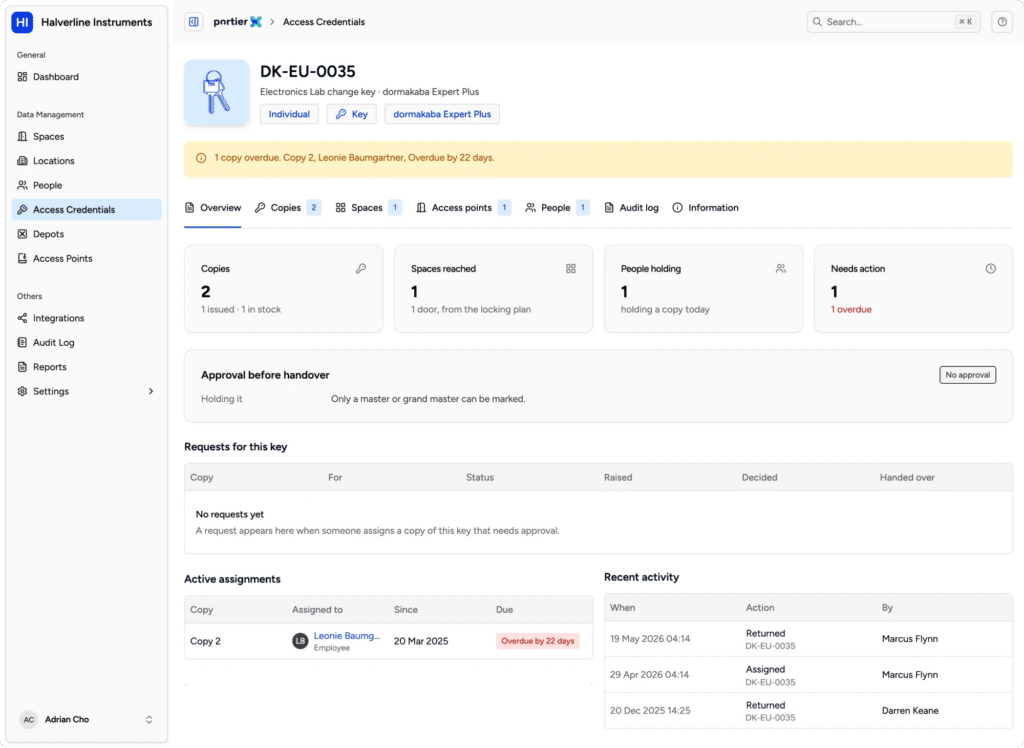1024x748 pixels.
Task: Open Reports in sidebar
Action: tap(86, 366)
